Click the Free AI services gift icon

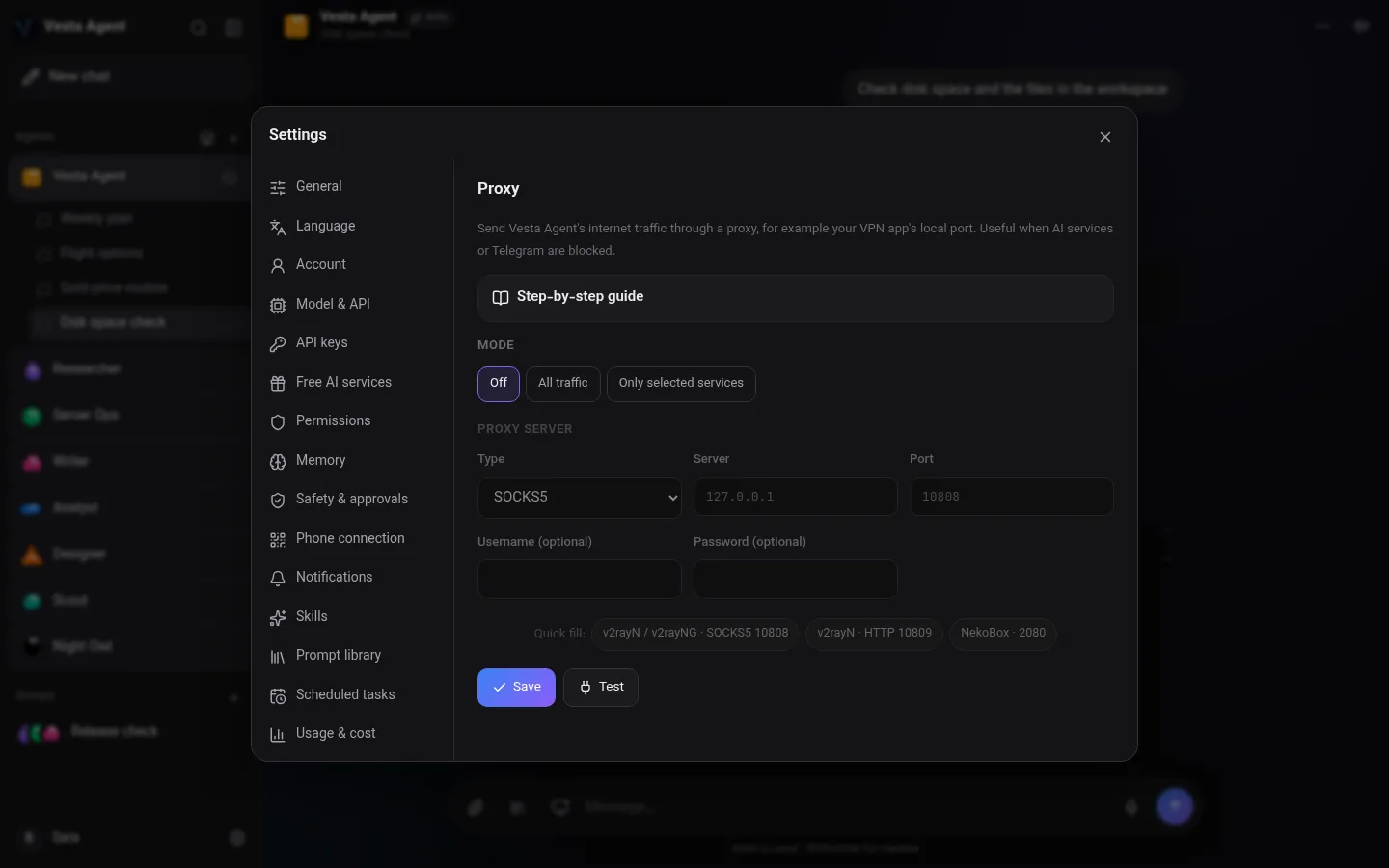(278, 383)
